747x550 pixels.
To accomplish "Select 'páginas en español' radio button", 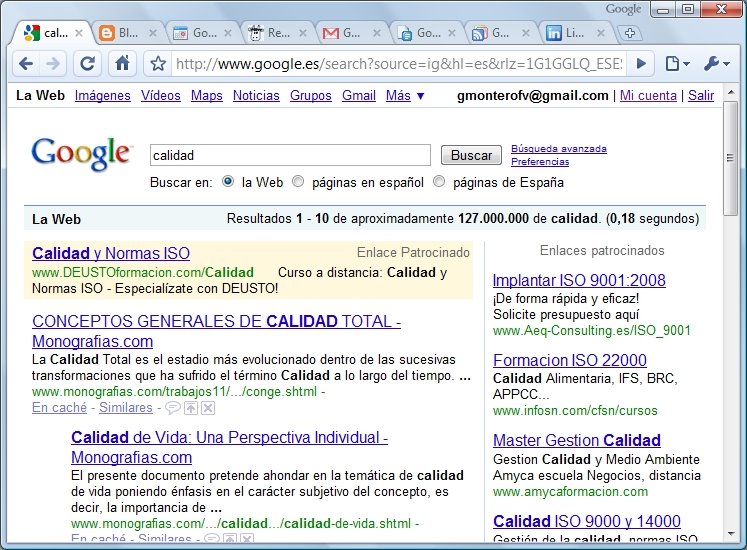I will pos(298,182).
